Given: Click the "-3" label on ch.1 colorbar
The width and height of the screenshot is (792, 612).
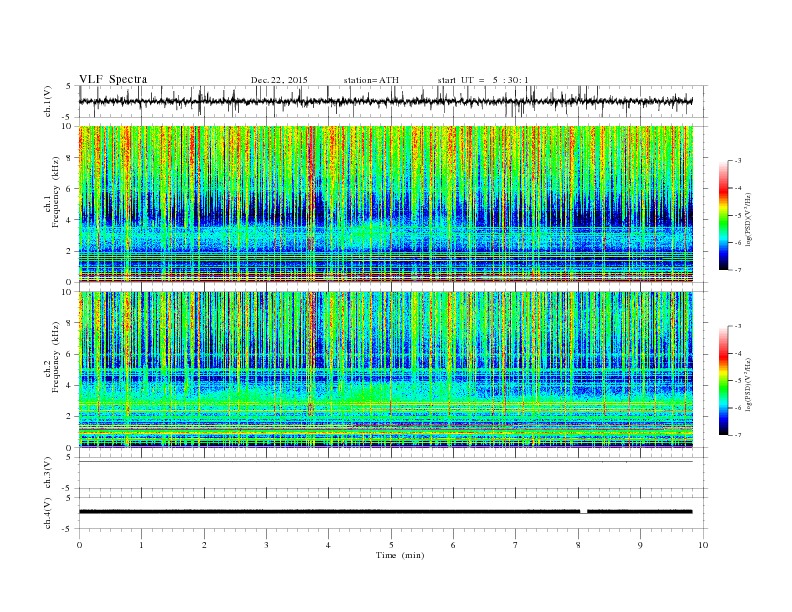Looking at the screenshot, I should point(737,161).
